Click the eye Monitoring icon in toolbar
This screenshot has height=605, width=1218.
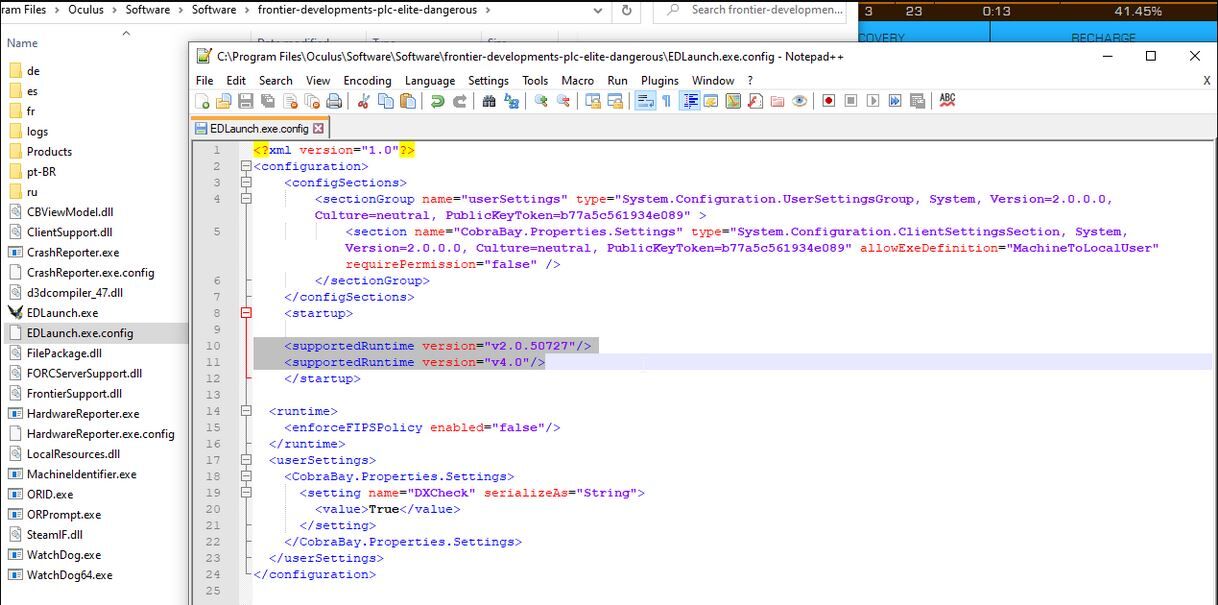click(800, 101)
